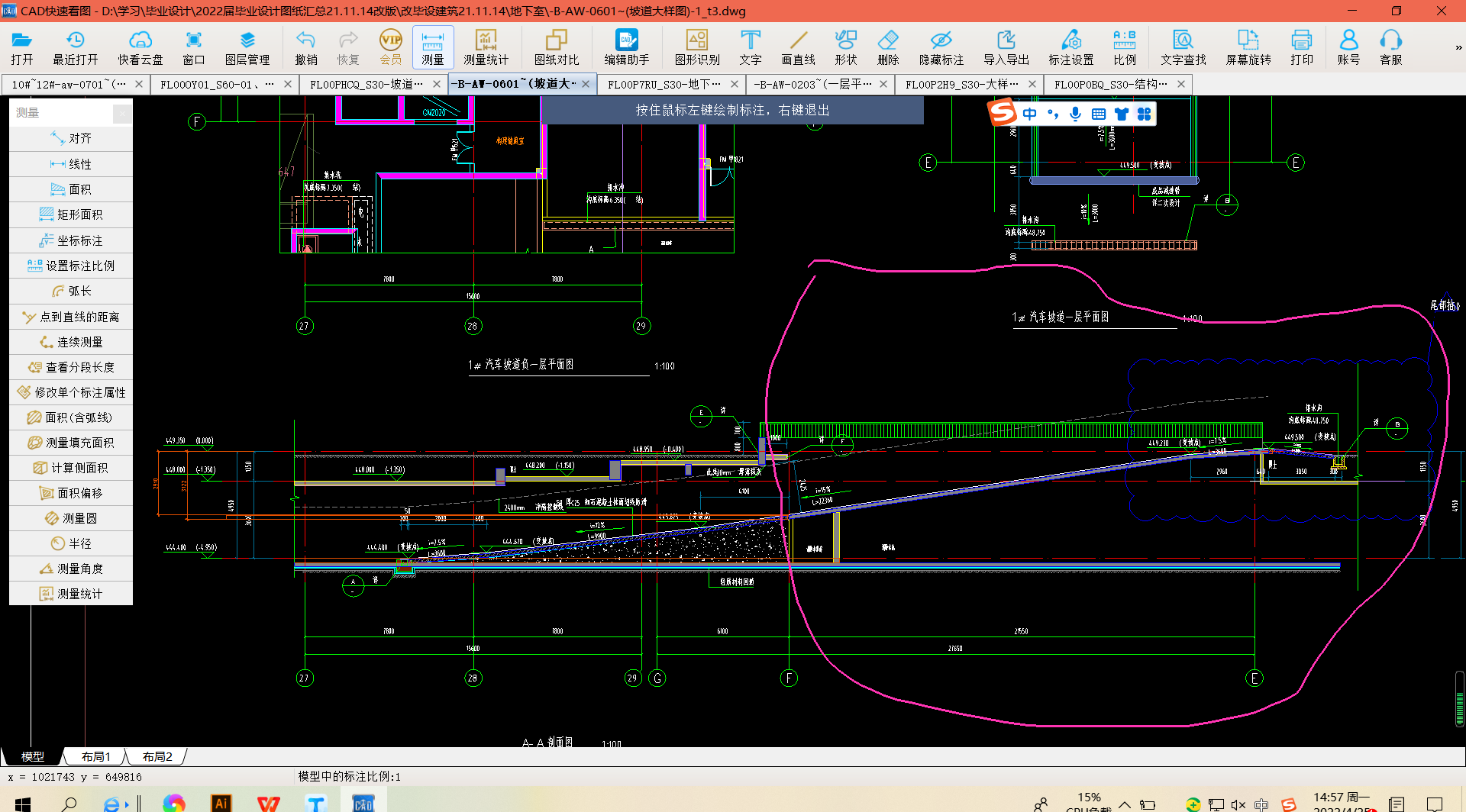Open 测量统计 in measurement panel
Image resolution: width=1466 pixels, height=812 pixels.
(71, 594)
